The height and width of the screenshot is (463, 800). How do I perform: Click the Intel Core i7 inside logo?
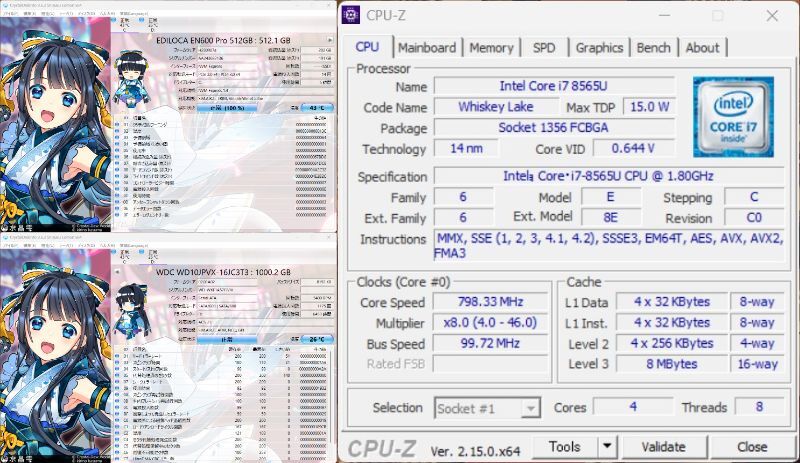point(733,117)
